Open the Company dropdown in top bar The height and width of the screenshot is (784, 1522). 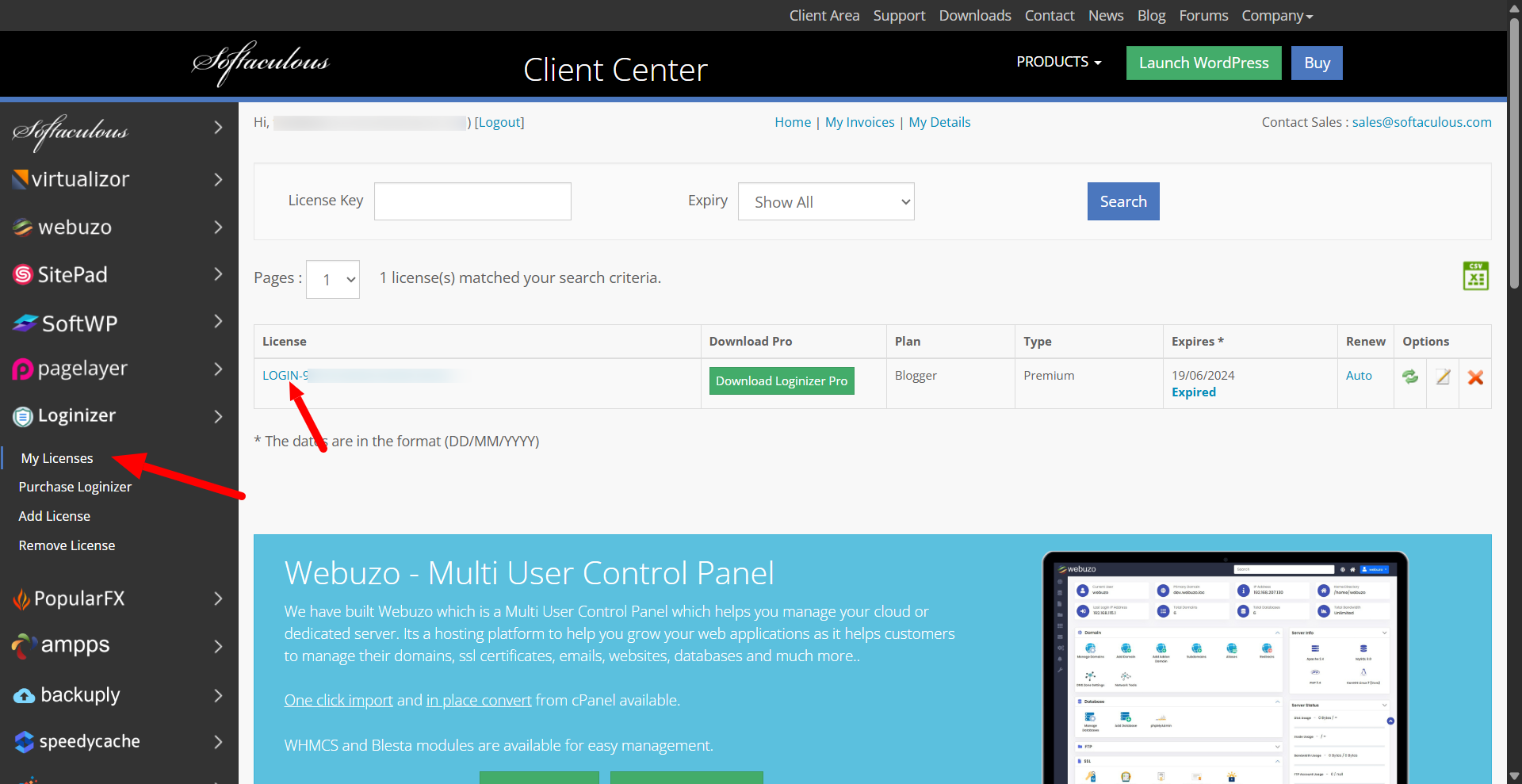1277,16
